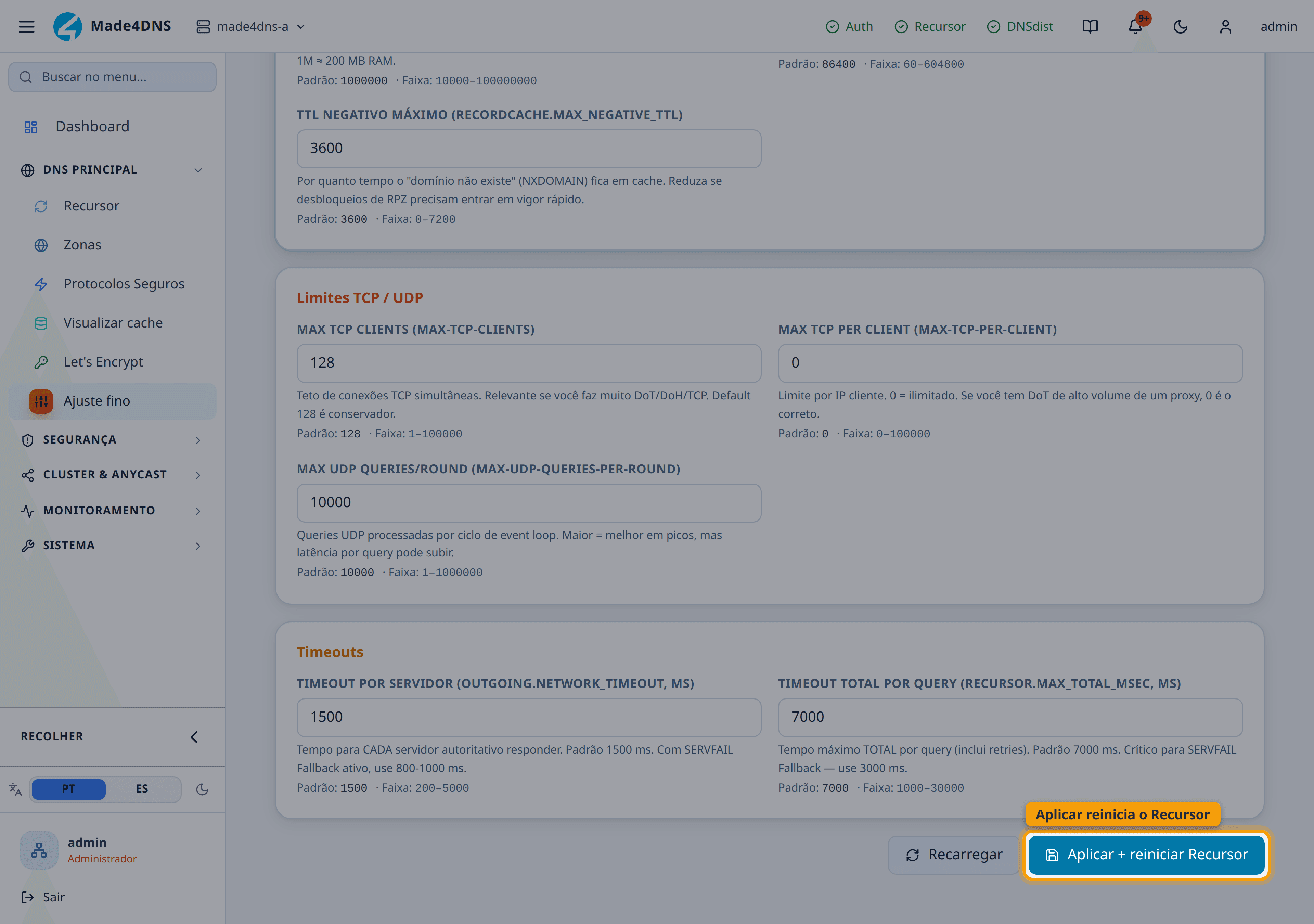Collapse the sidebar with Recolher
1314x924 pixels.
112,737
